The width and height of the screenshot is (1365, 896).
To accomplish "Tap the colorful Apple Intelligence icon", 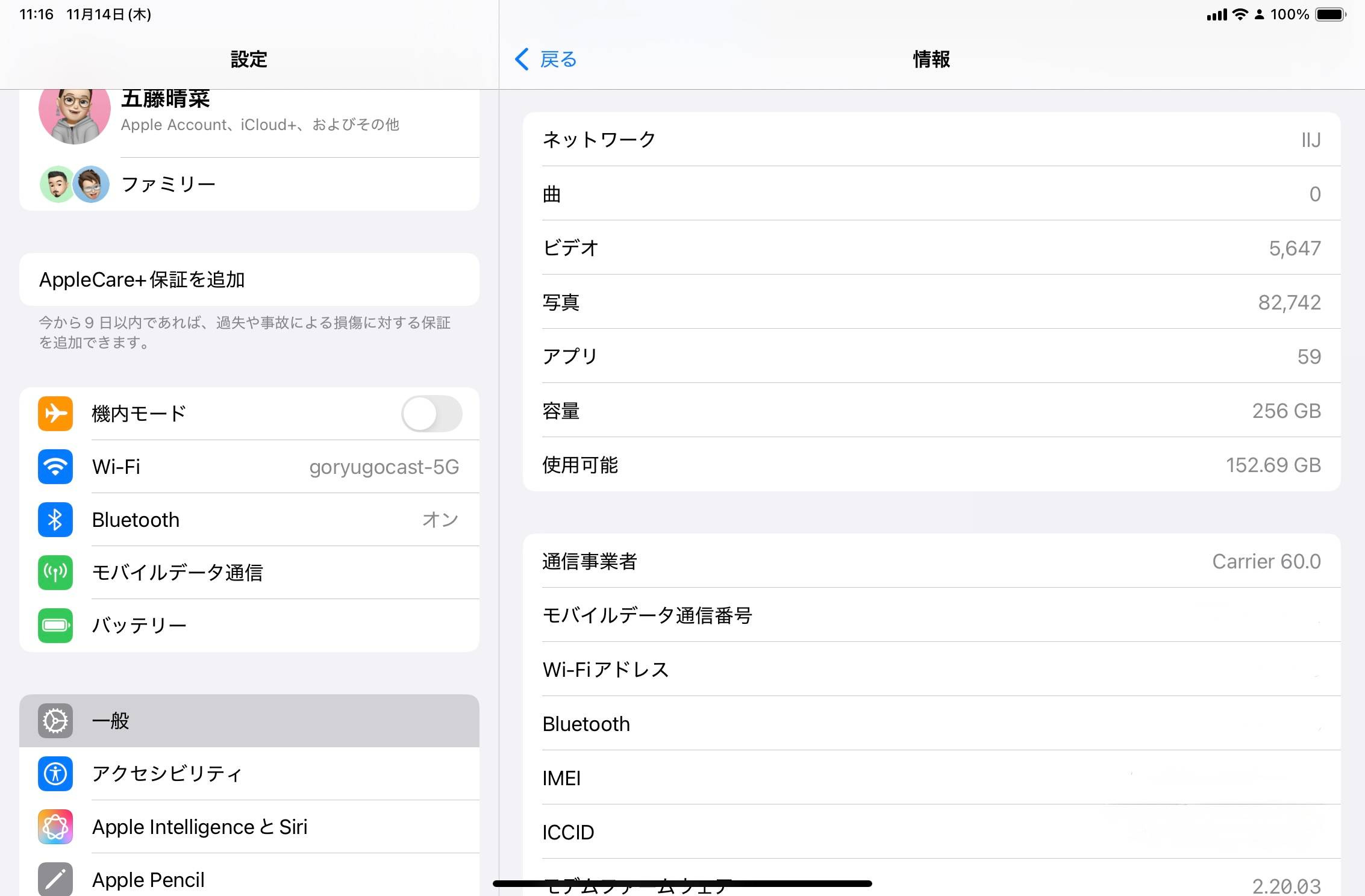I will pyautogui.click(x=55, y=827).
